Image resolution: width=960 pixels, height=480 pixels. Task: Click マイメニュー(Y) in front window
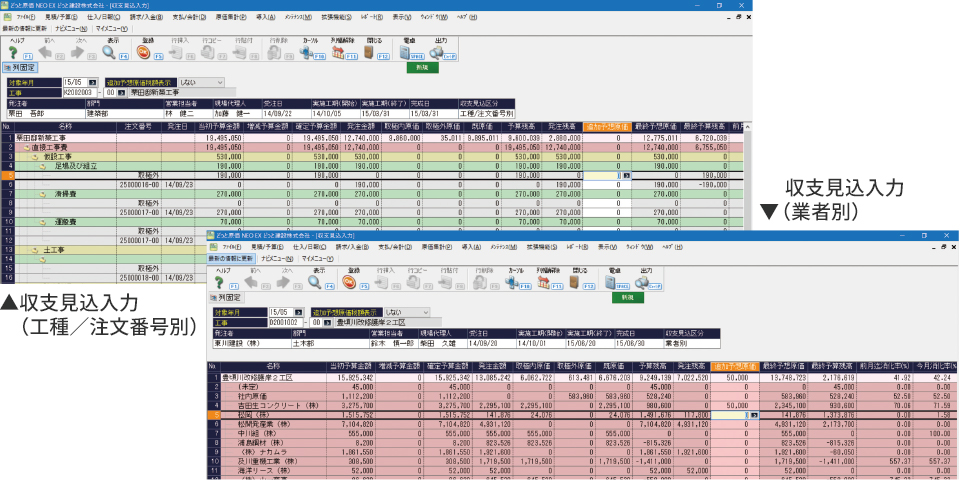(318, 258)
